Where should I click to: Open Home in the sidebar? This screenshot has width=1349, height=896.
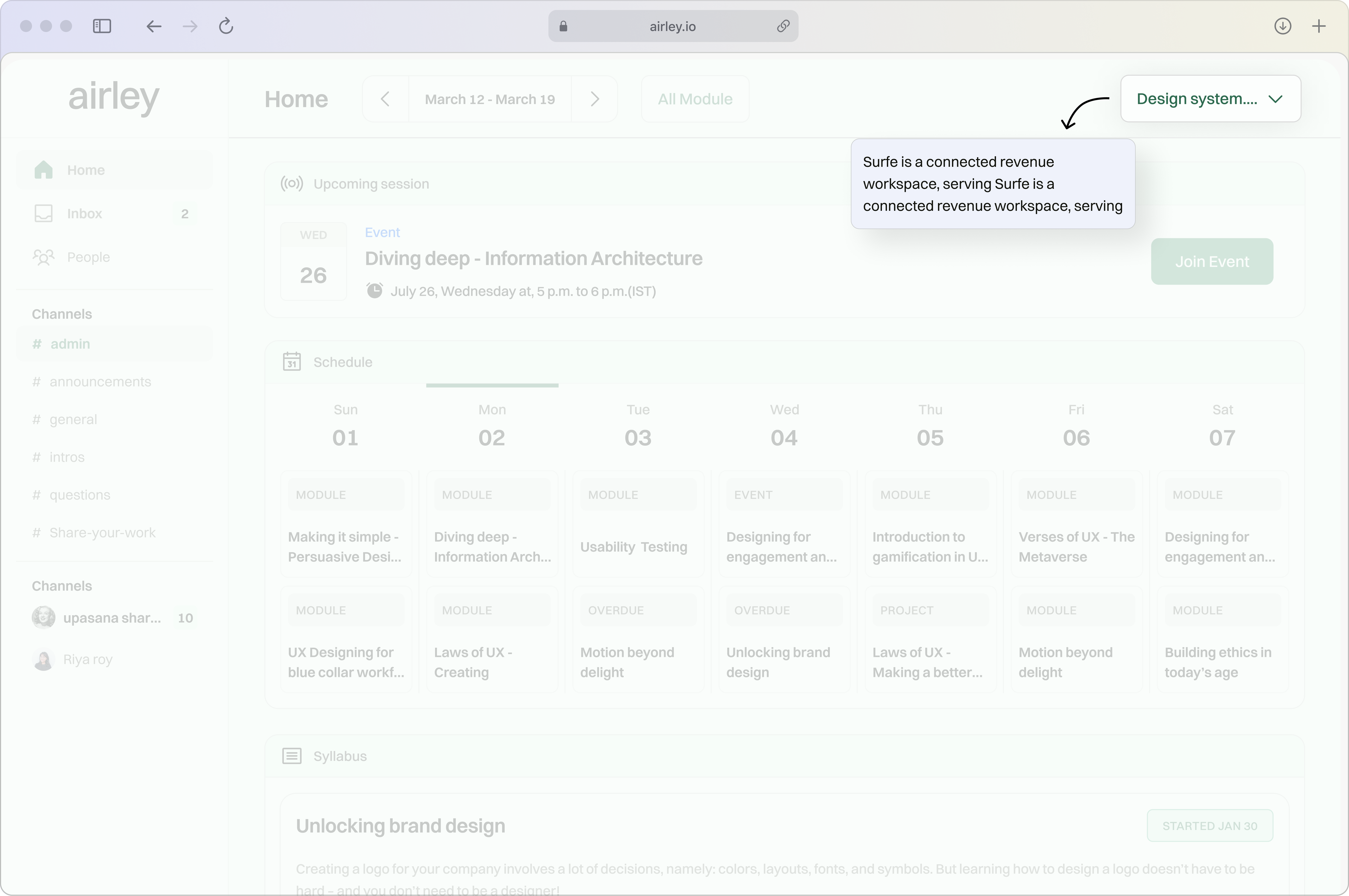pyautogui.click(x=114, y=170)
